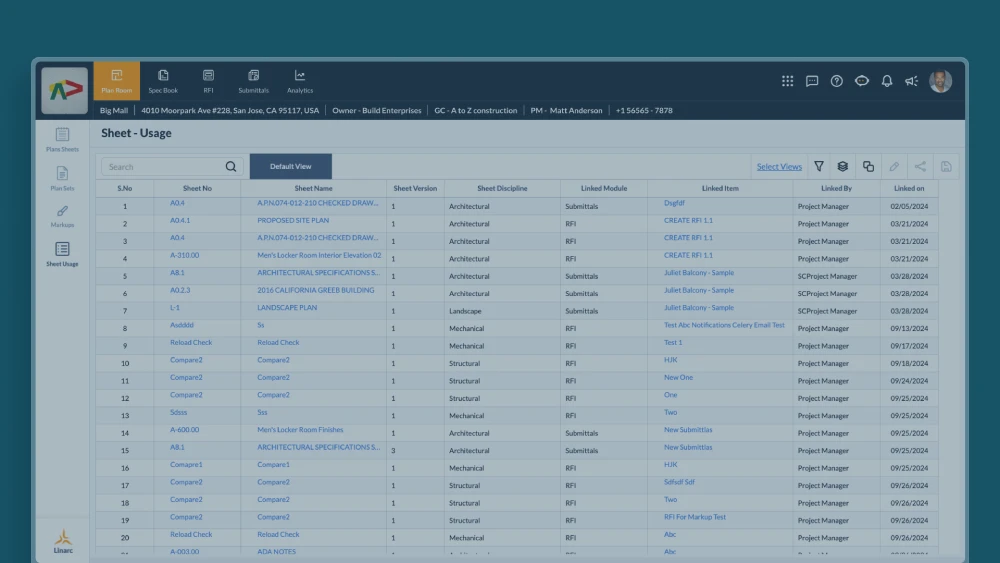Open sheet L-1 link

[175, 307]
